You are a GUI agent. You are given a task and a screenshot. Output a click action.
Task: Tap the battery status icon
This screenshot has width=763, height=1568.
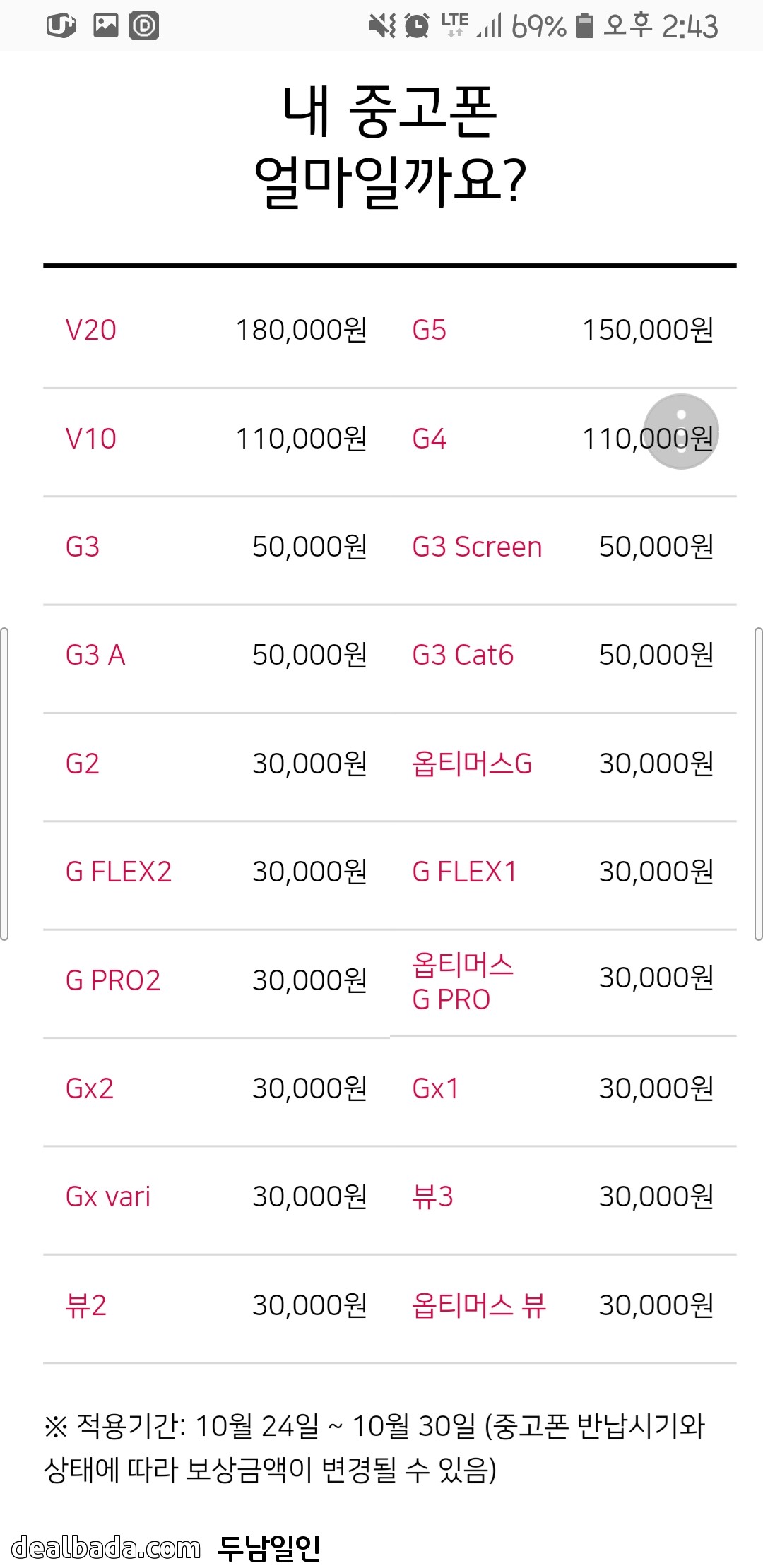pyautogui.click(x=584, y=25)
